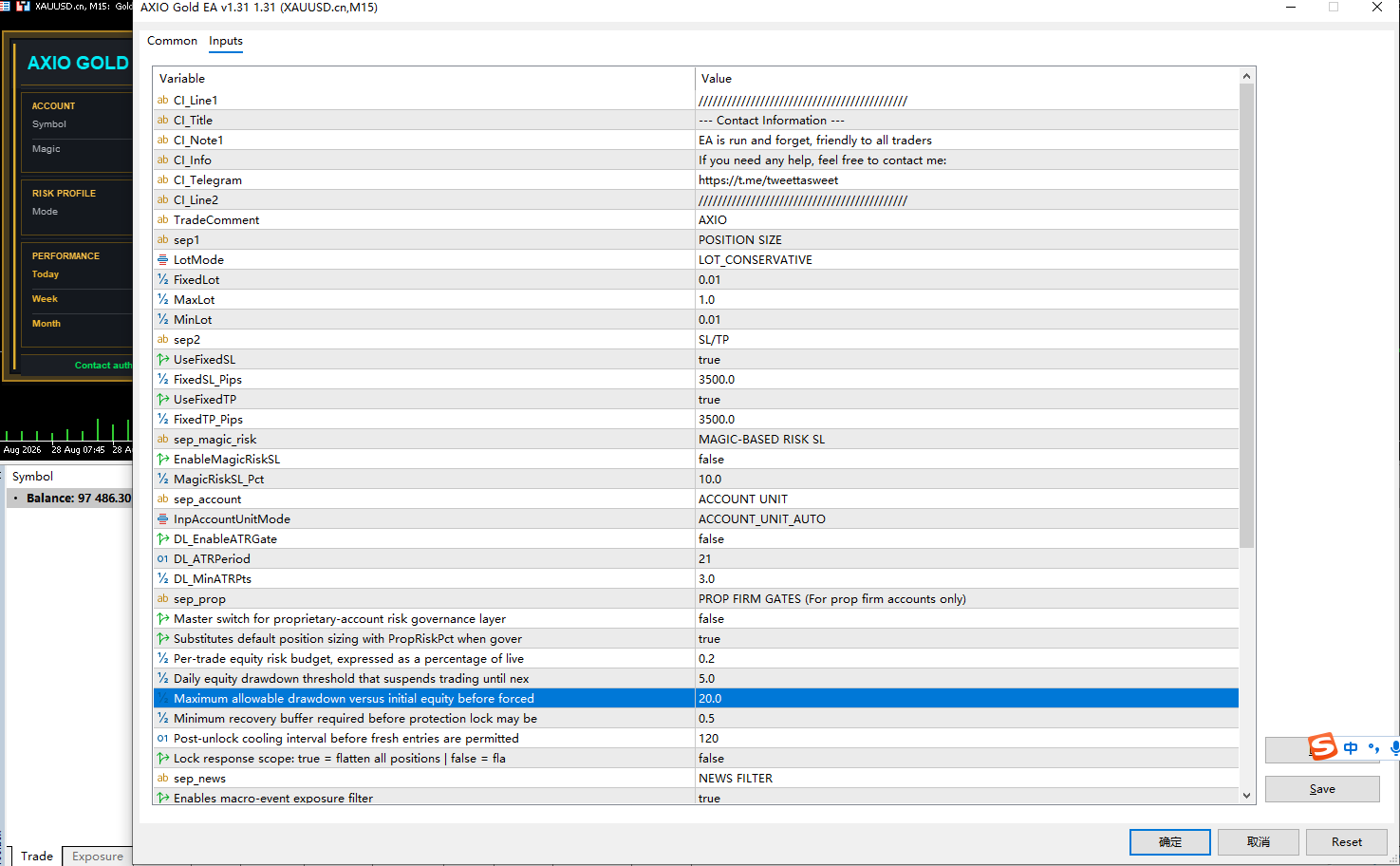Open the Exposure tab in terminal window
The height and width of the screenshot is (866, 1400).
tap(98, 856)
